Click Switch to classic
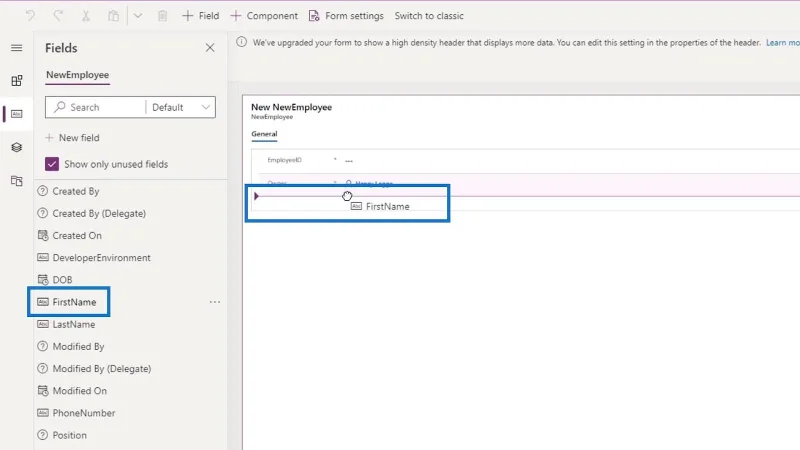 [429, 16]
